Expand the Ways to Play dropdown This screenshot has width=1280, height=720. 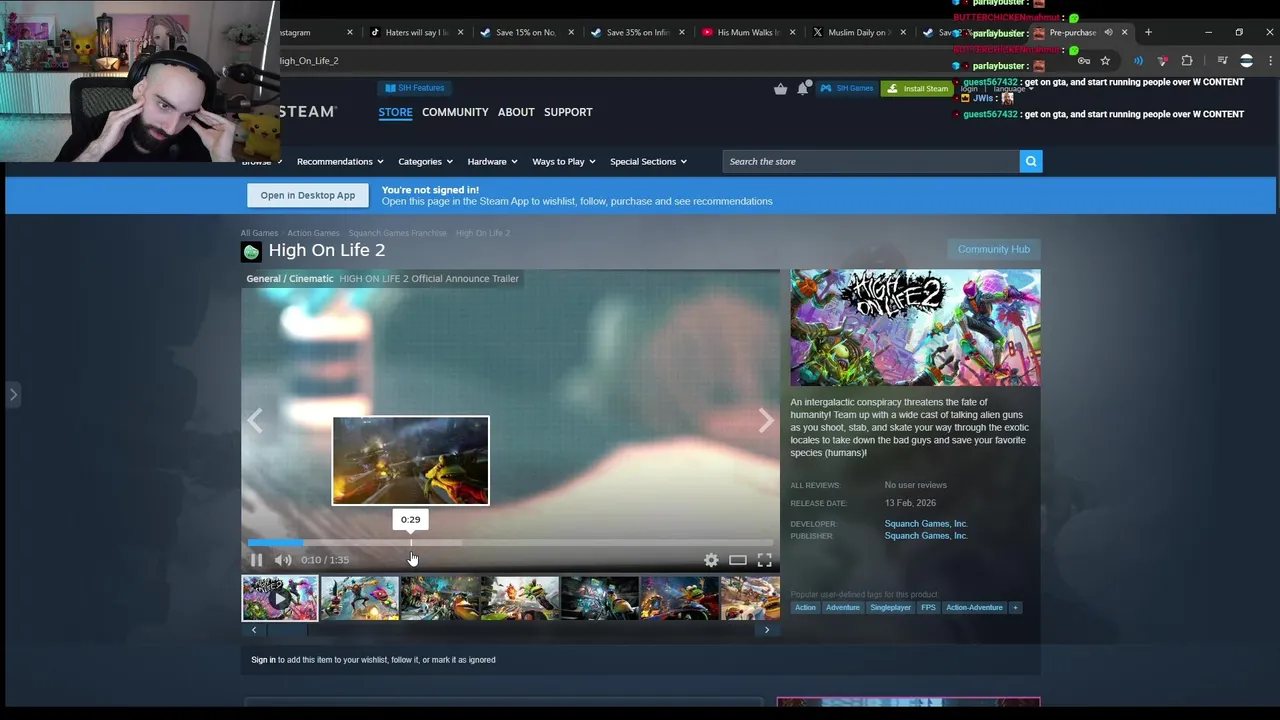click(x=564, y=161)
